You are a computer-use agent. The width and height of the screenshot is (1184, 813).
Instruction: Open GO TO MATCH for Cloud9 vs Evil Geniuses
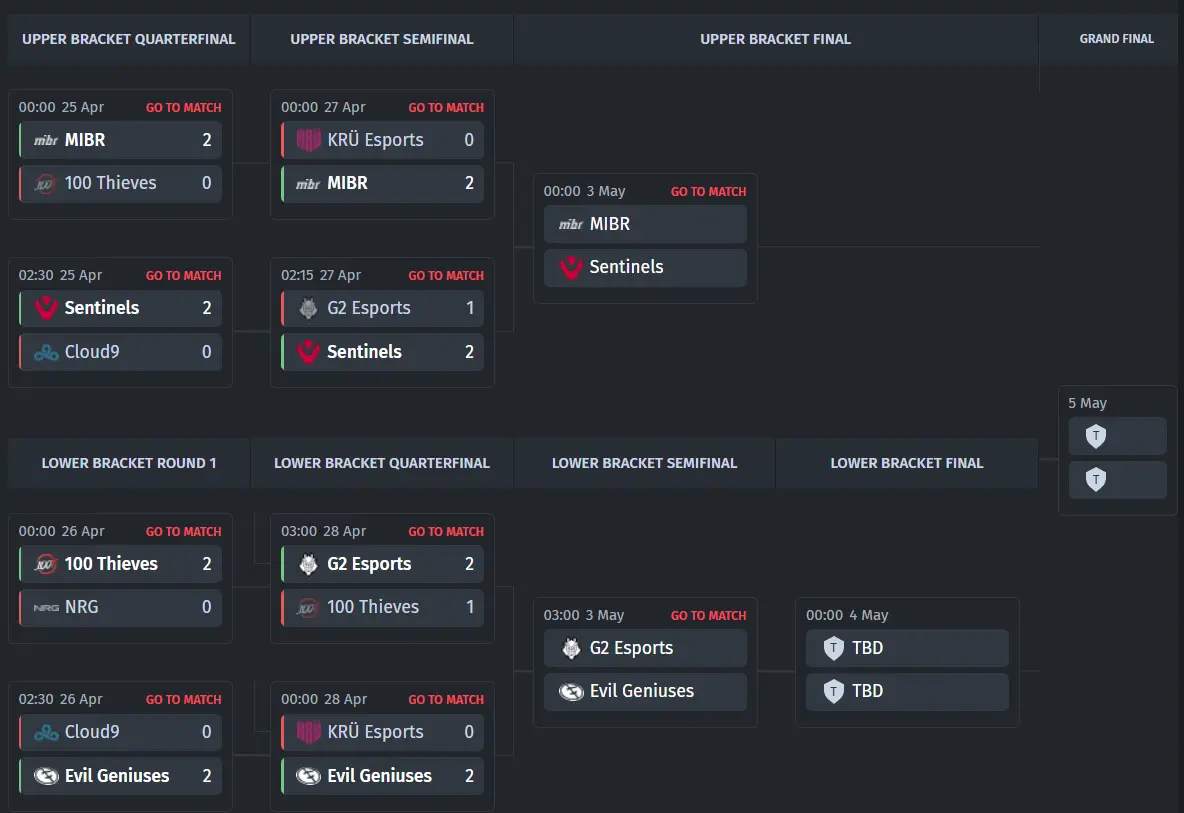(183, 700)
